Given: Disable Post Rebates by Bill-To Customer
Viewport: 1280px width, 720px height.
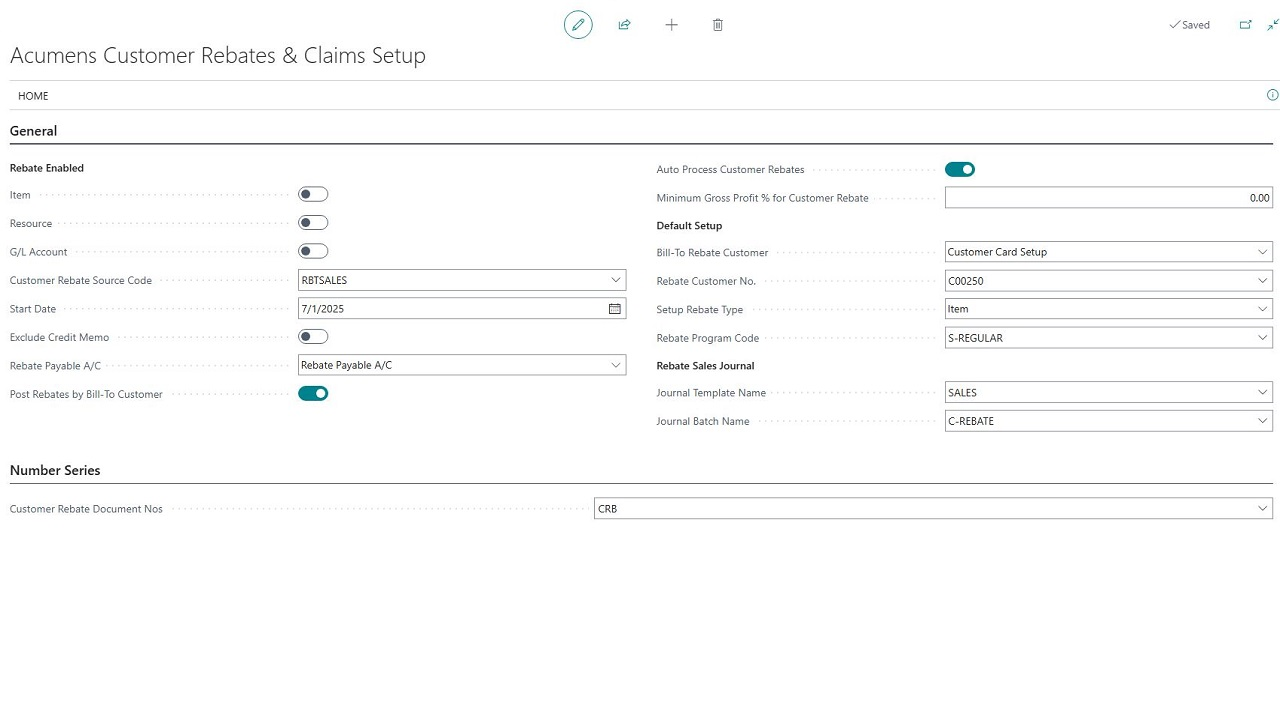Looking at the screenshot, I should 313,394.
